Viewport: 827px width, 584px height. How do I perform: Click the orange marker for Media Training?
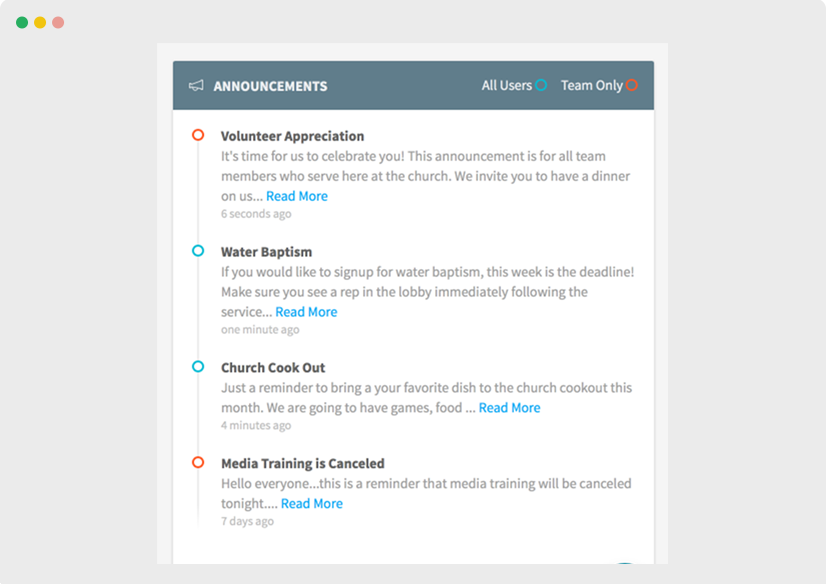(198, 462)
